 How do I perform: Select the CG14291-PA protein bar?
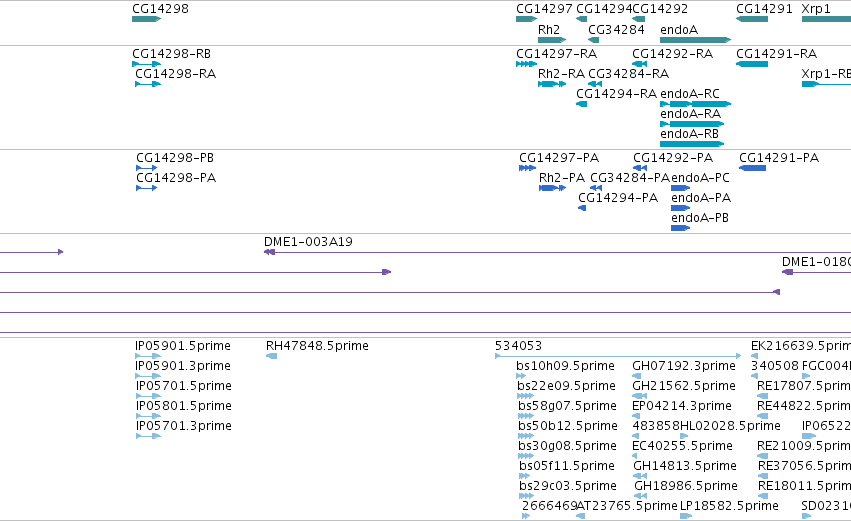(x=752, y=168)
